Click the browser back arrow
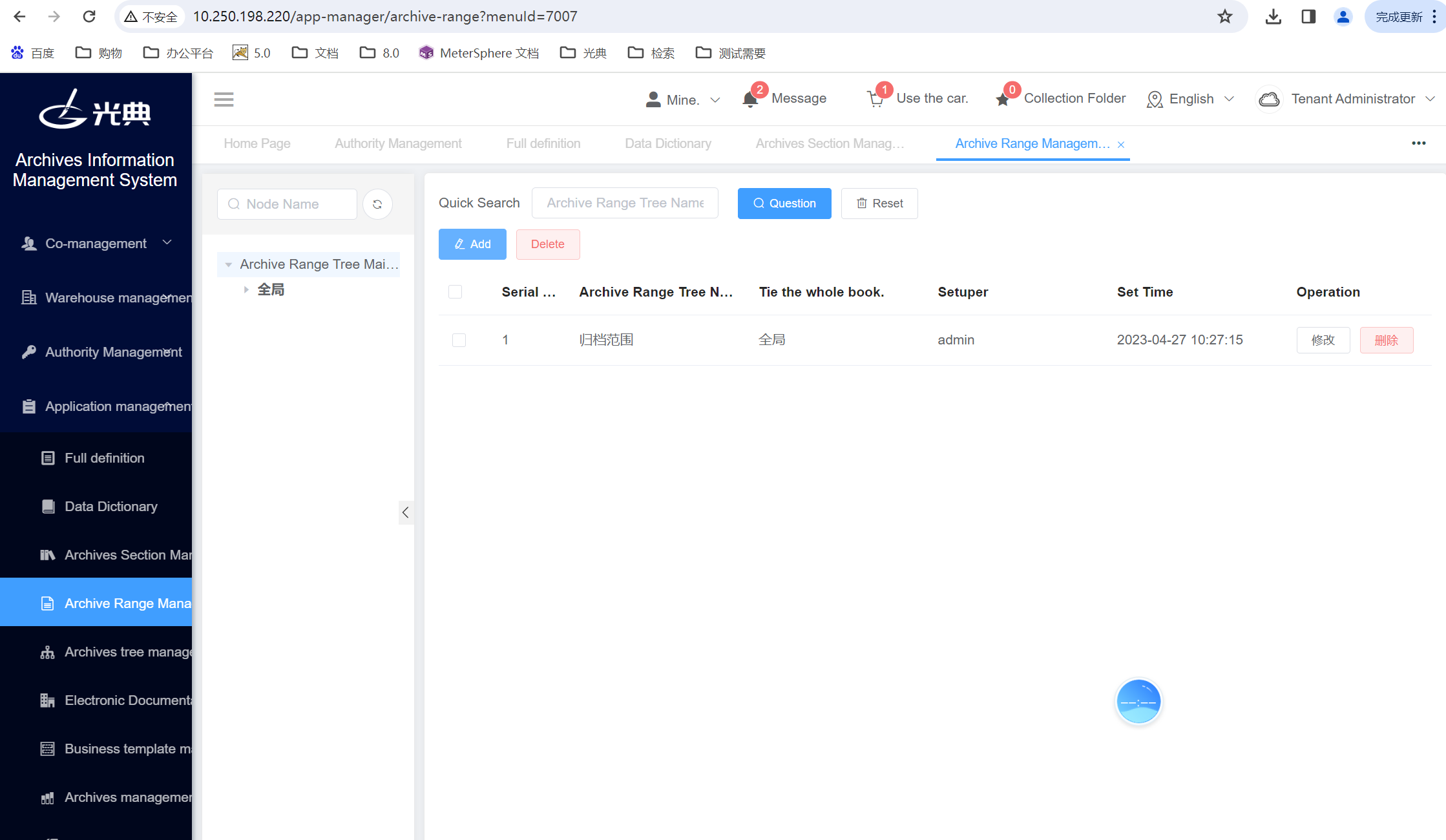The width and height of the screenshot is (1446, 840). (x=19, y=17)
